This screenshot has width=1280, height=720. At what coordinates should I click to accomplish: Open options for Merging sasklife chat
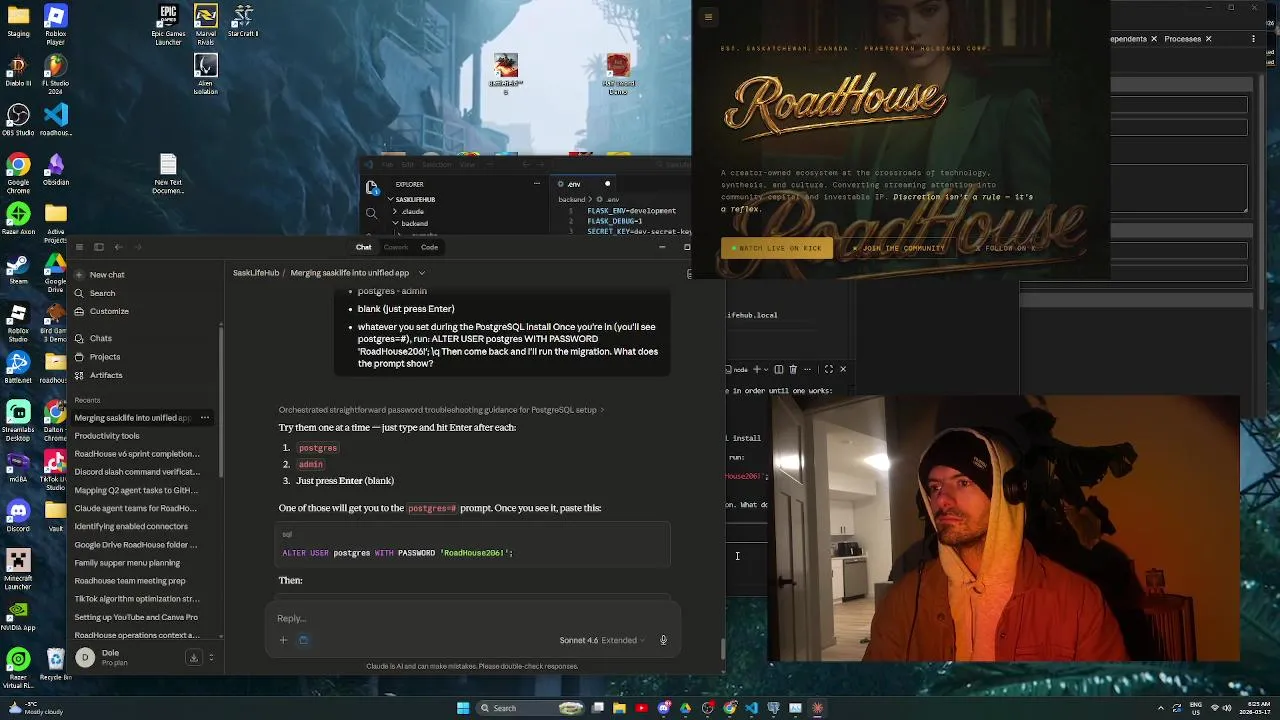point(205,417)
